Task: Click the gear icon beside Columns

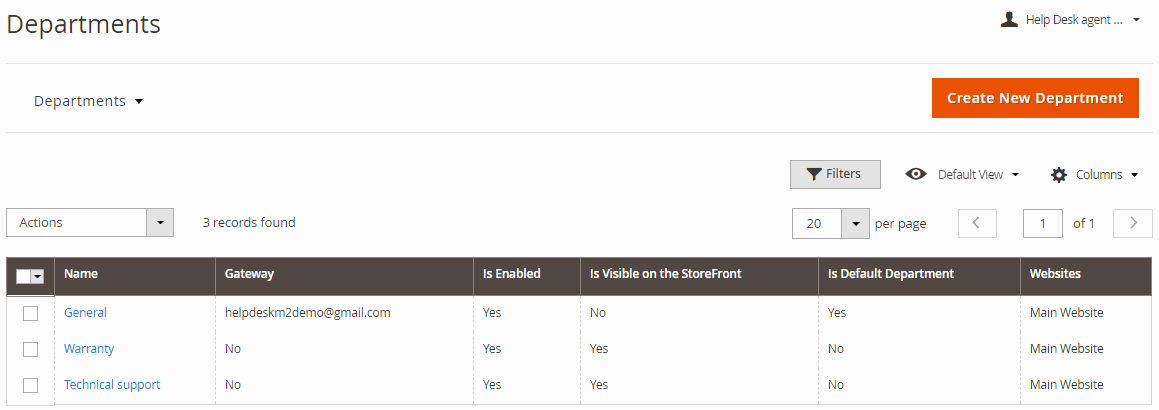Action: click(x=1059, y=175)
